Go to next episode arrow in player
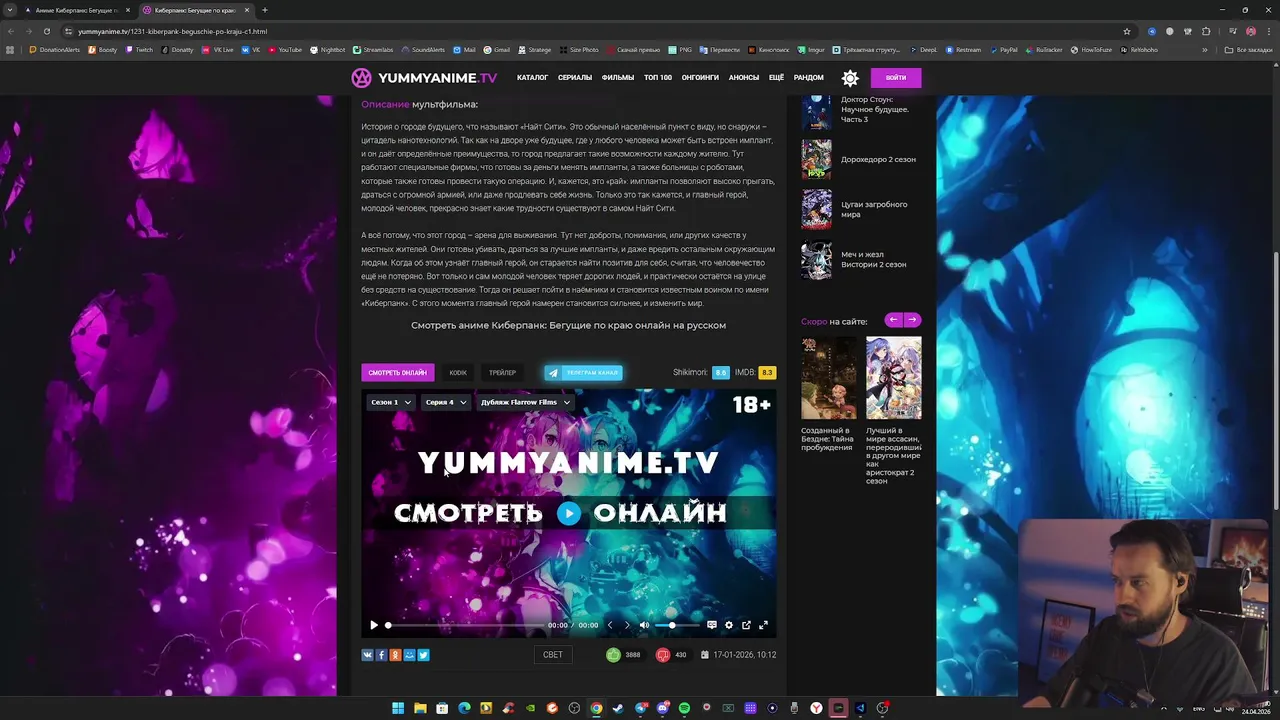 pyautogui.click(x=627, y=625)
